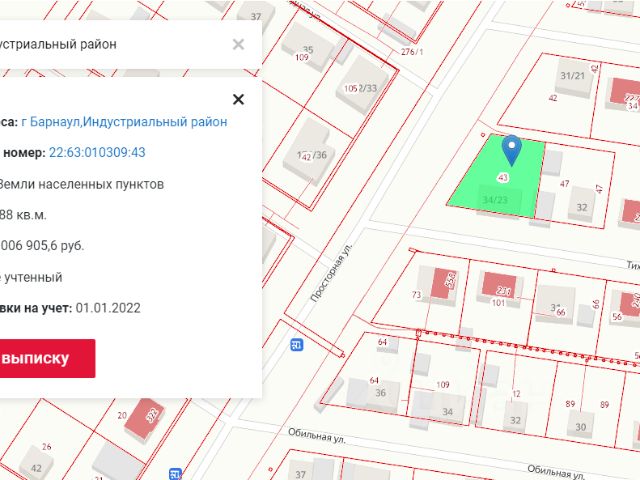
Task: Clear the search field with gray X
Action: [x=238, y=44]
